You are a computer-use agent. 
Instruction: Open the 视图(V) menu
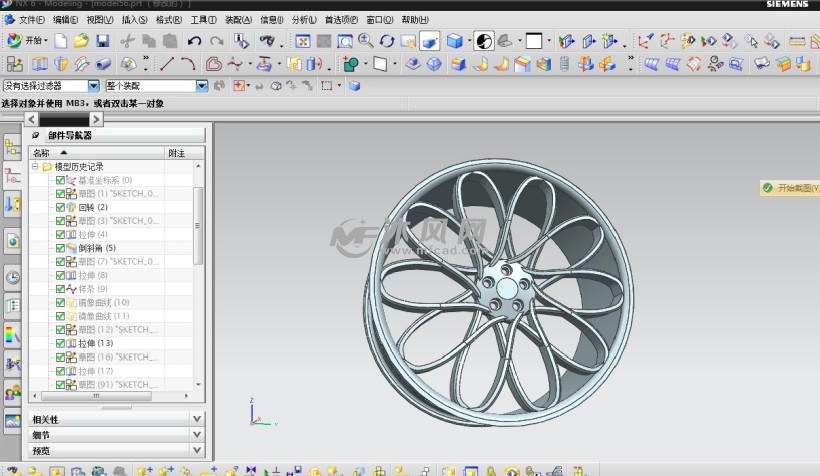pyautogui.click(x=99, y=20)
